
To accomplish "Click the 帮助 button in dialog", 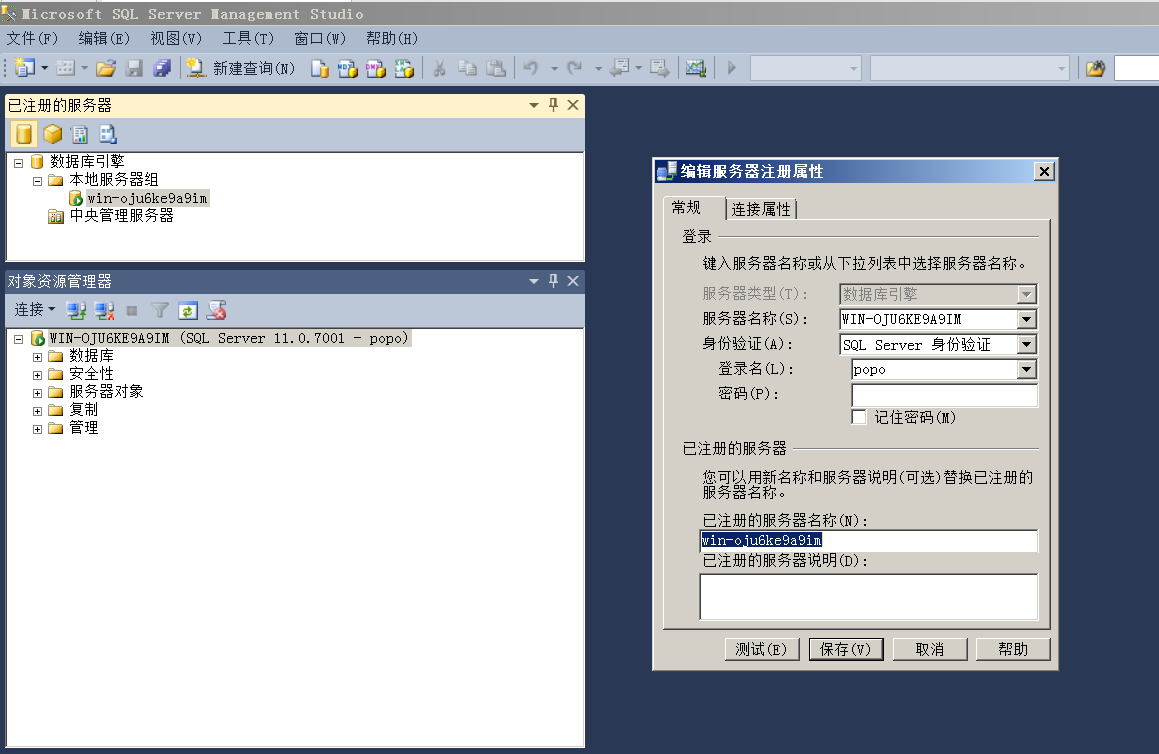I will (x=1013, y=649).
